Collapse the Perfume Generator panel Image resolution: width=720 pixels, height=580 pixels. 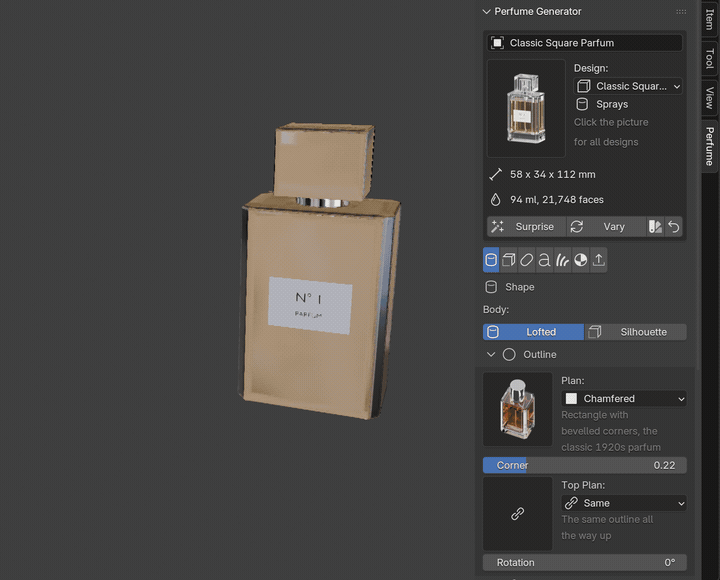tap(486, 11)
